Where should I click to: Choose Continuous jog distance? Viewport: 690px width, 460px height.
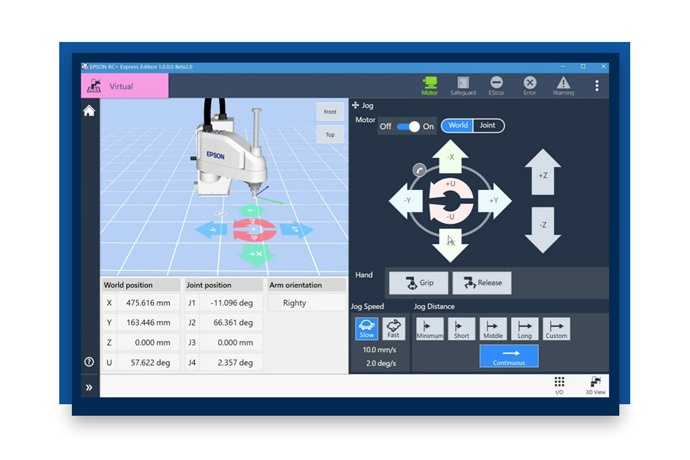tap(509, 356)
